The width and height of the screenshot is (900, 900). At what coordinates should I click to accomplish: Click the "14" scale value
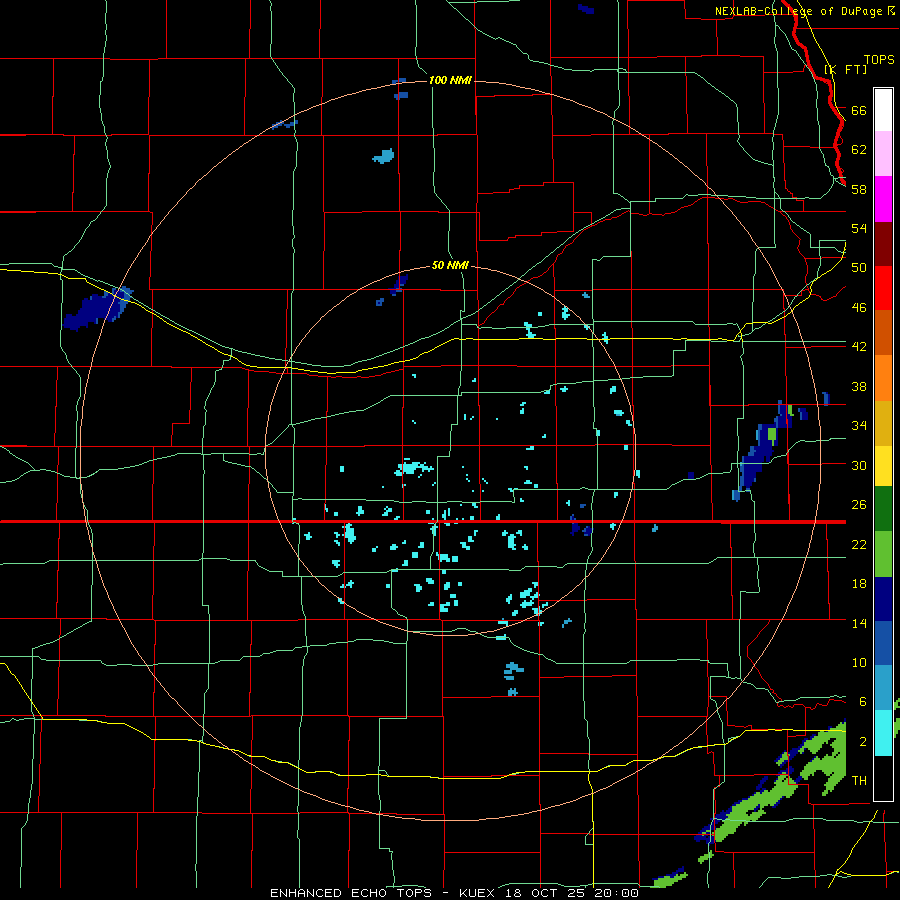click(859, 623)
